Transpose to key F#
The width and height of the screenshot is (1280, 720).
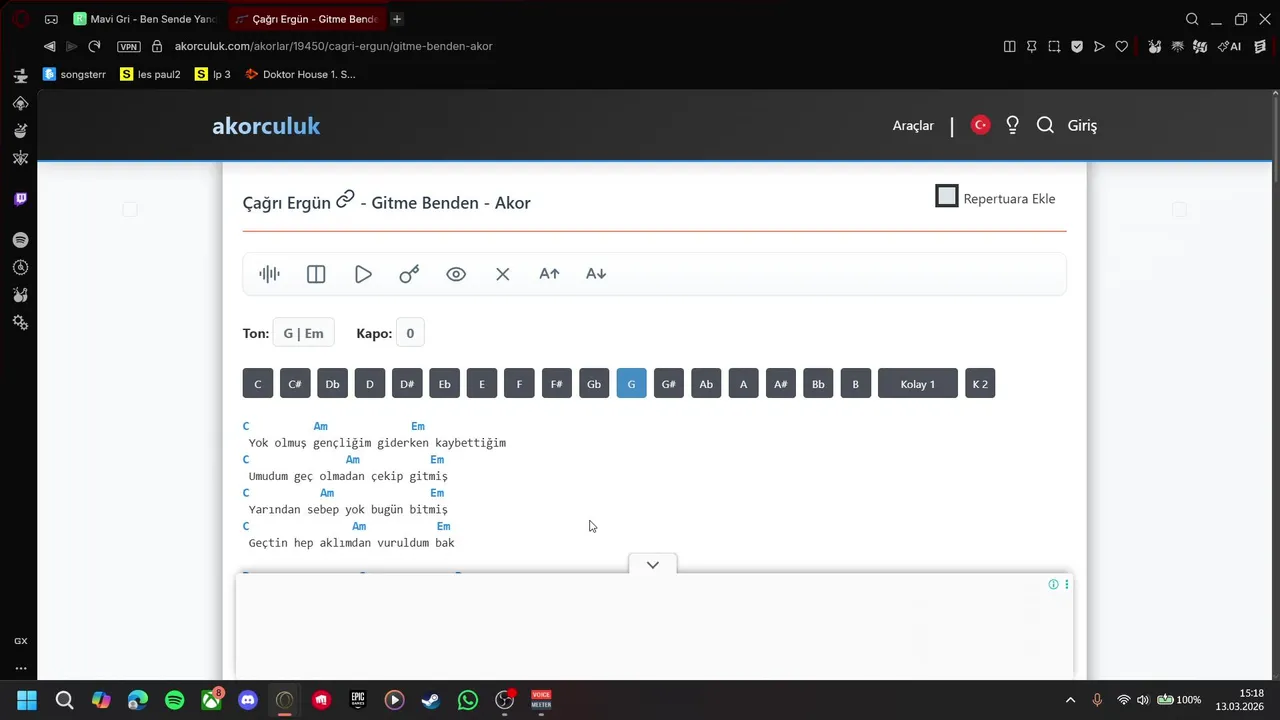[556, 384]
